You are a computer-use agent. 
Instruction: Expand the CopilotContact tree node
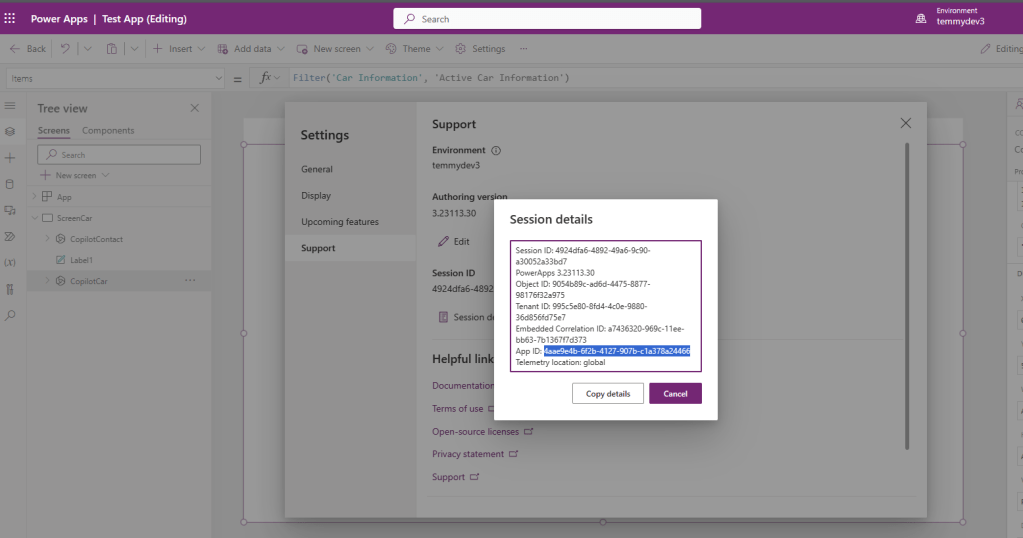point(47,239)
